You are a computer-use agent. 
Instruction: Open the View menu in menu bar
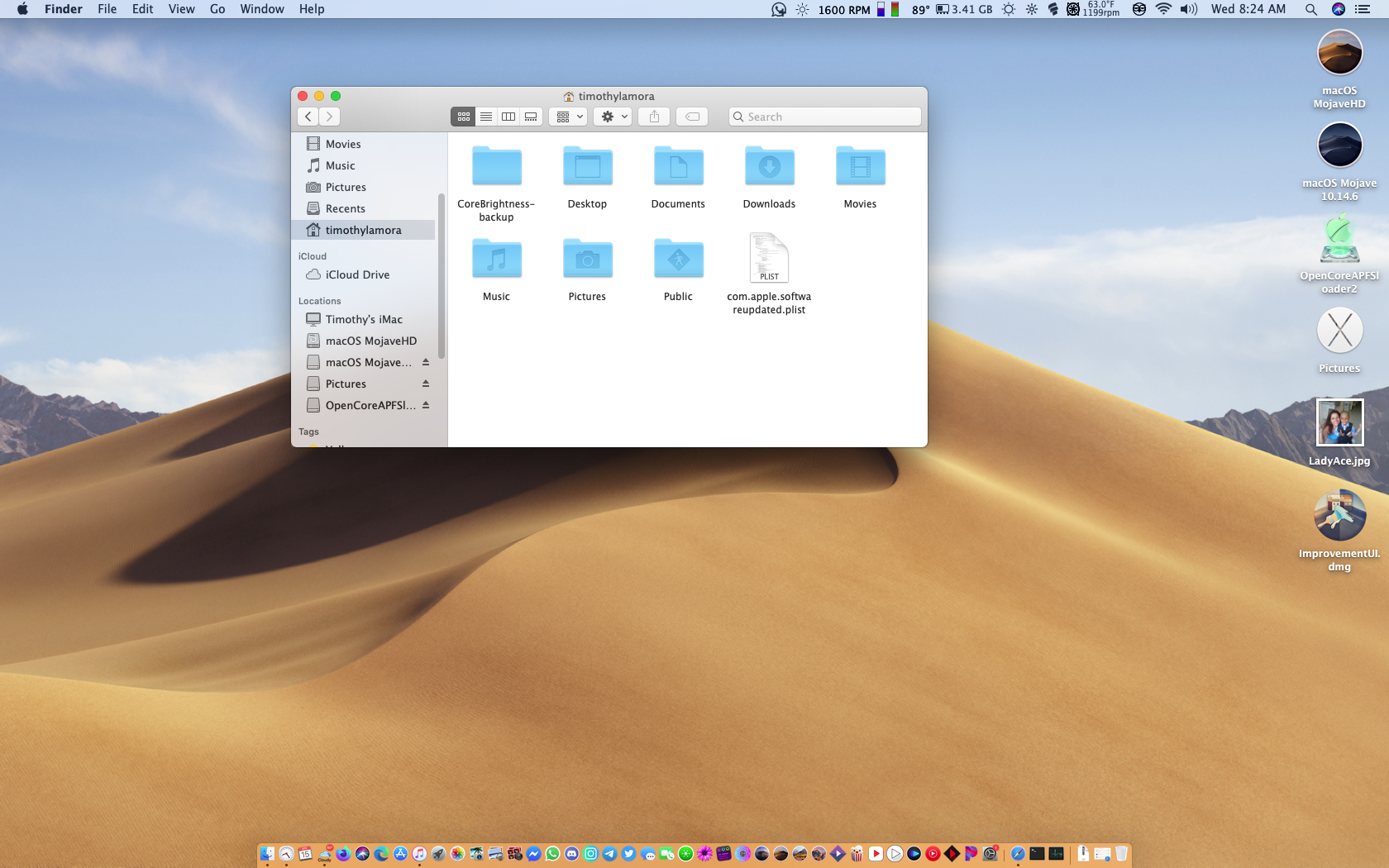coord(181,9)
